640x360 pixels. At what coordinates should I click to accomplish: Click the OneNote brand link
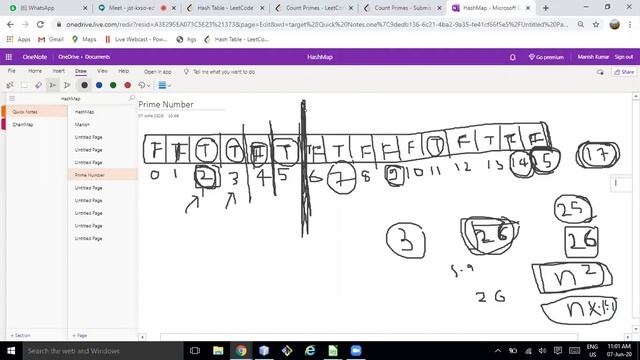pos(35,57)
